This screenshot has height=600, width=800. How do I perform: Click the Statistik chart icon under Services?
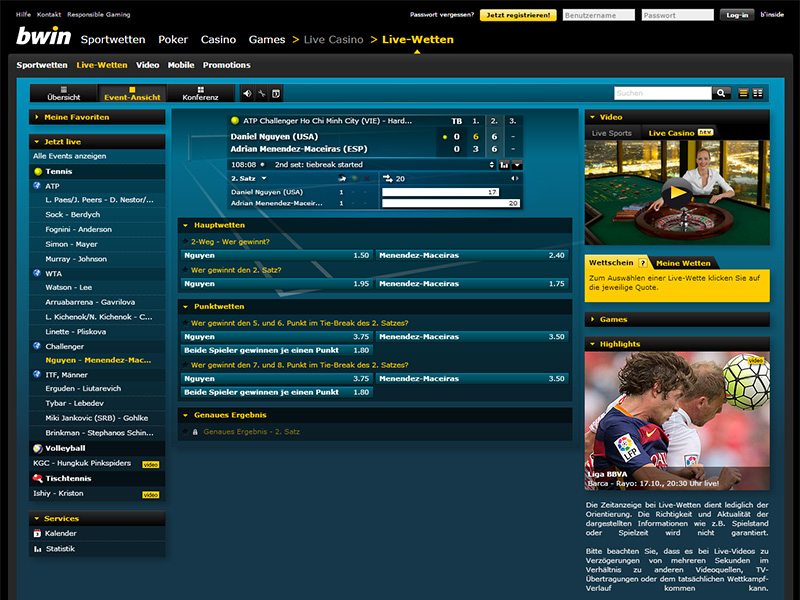(37, 549)
